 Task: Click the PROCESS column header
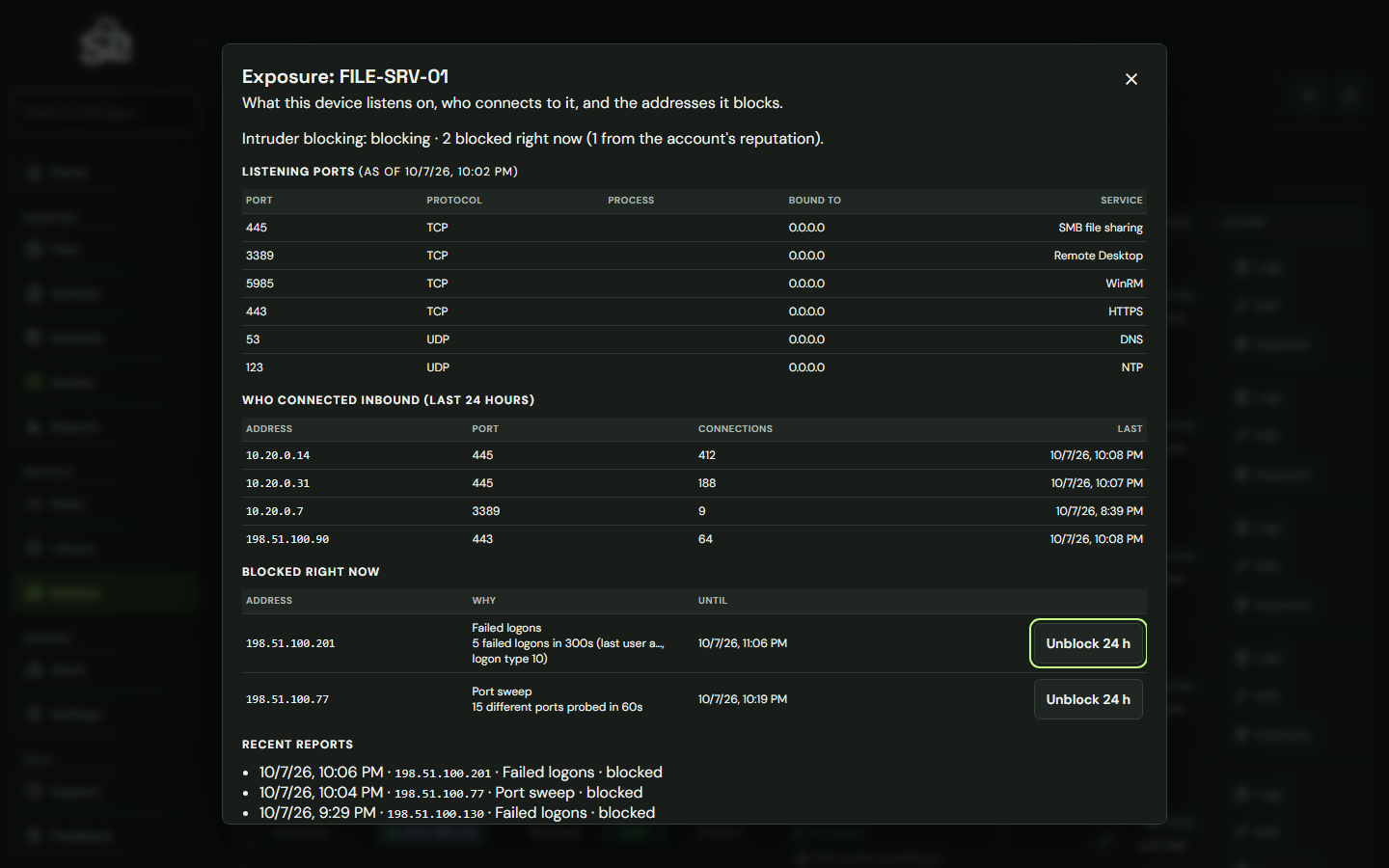631,201
